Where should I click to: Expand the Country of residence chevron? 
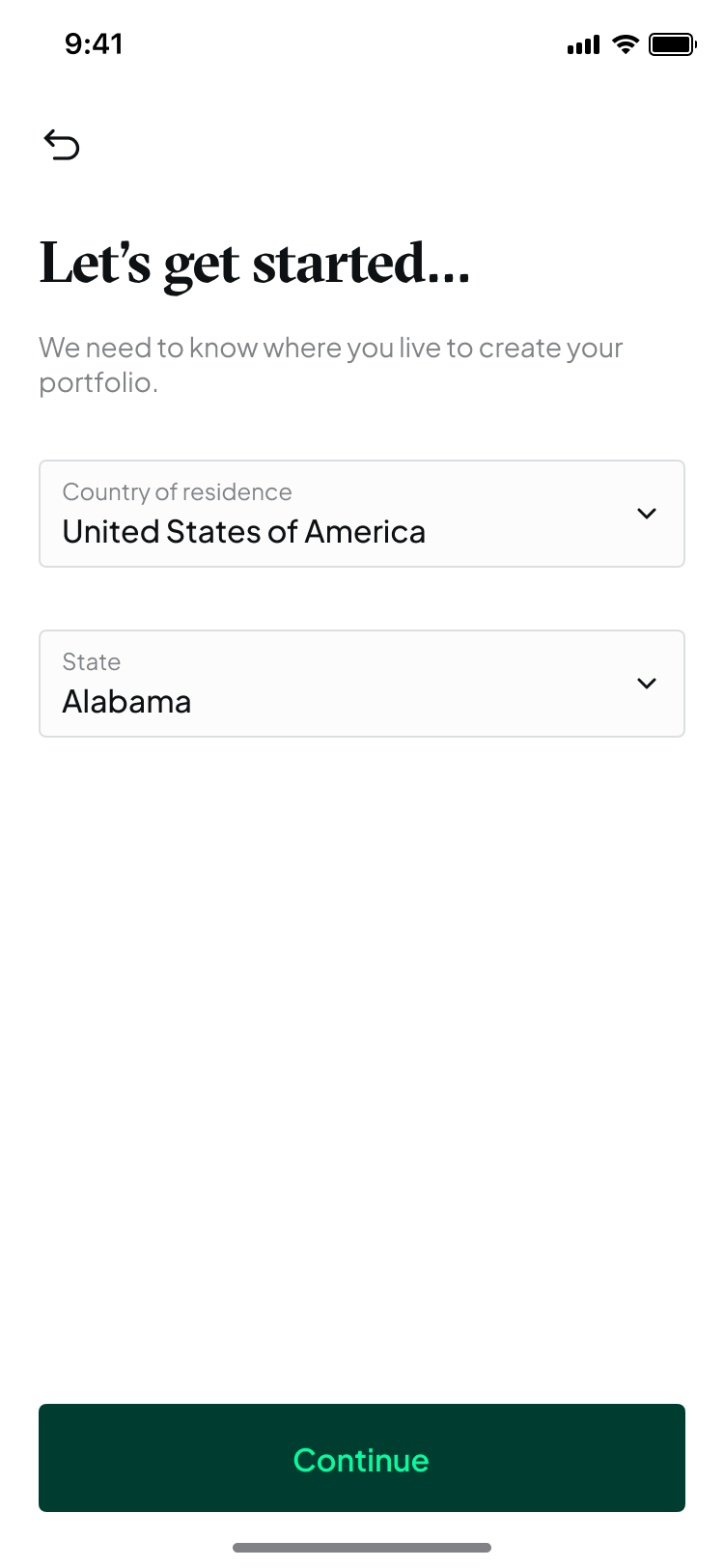pos(647,514)
